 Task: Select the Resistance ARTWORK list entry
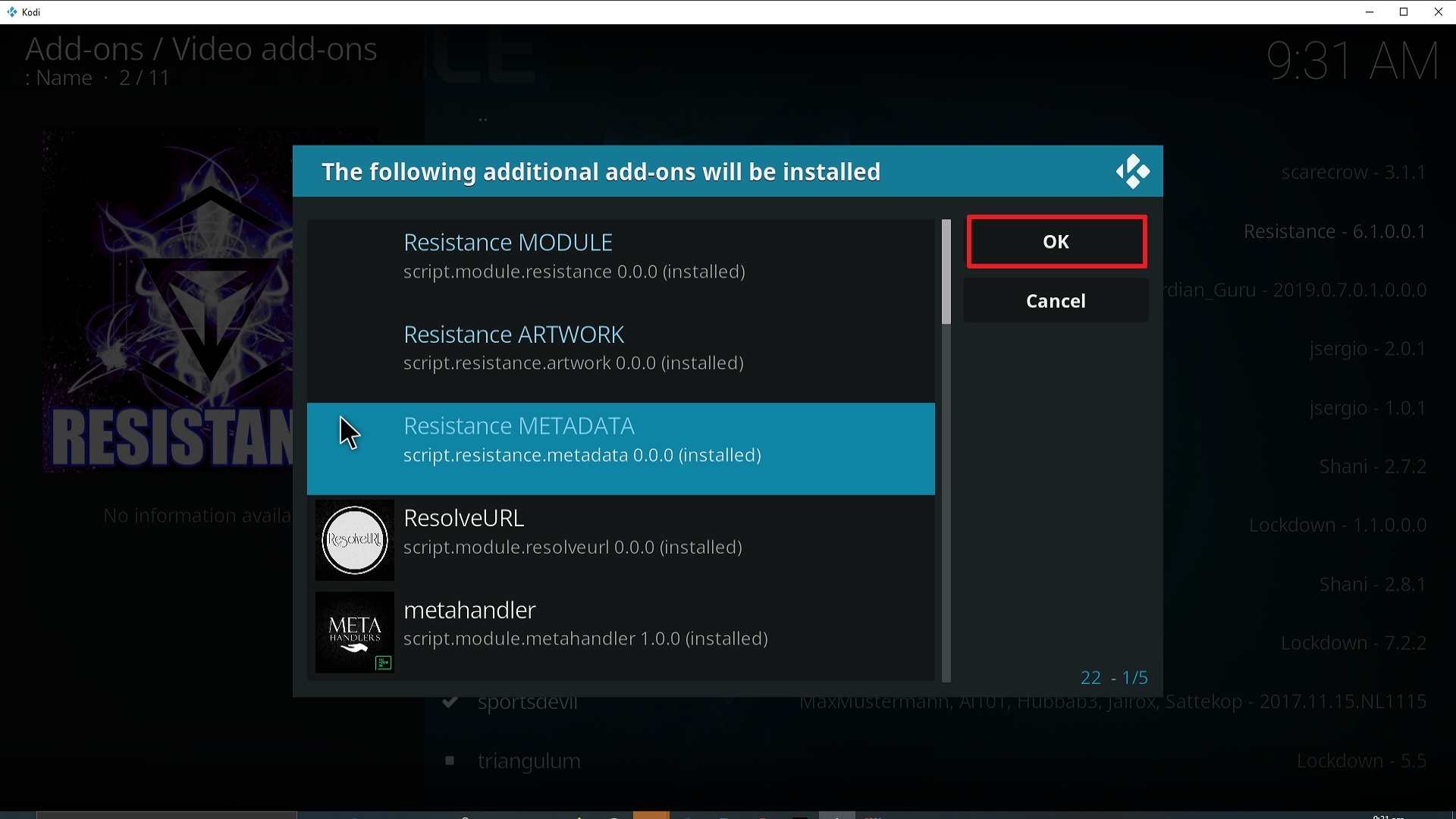click(621, 356)
